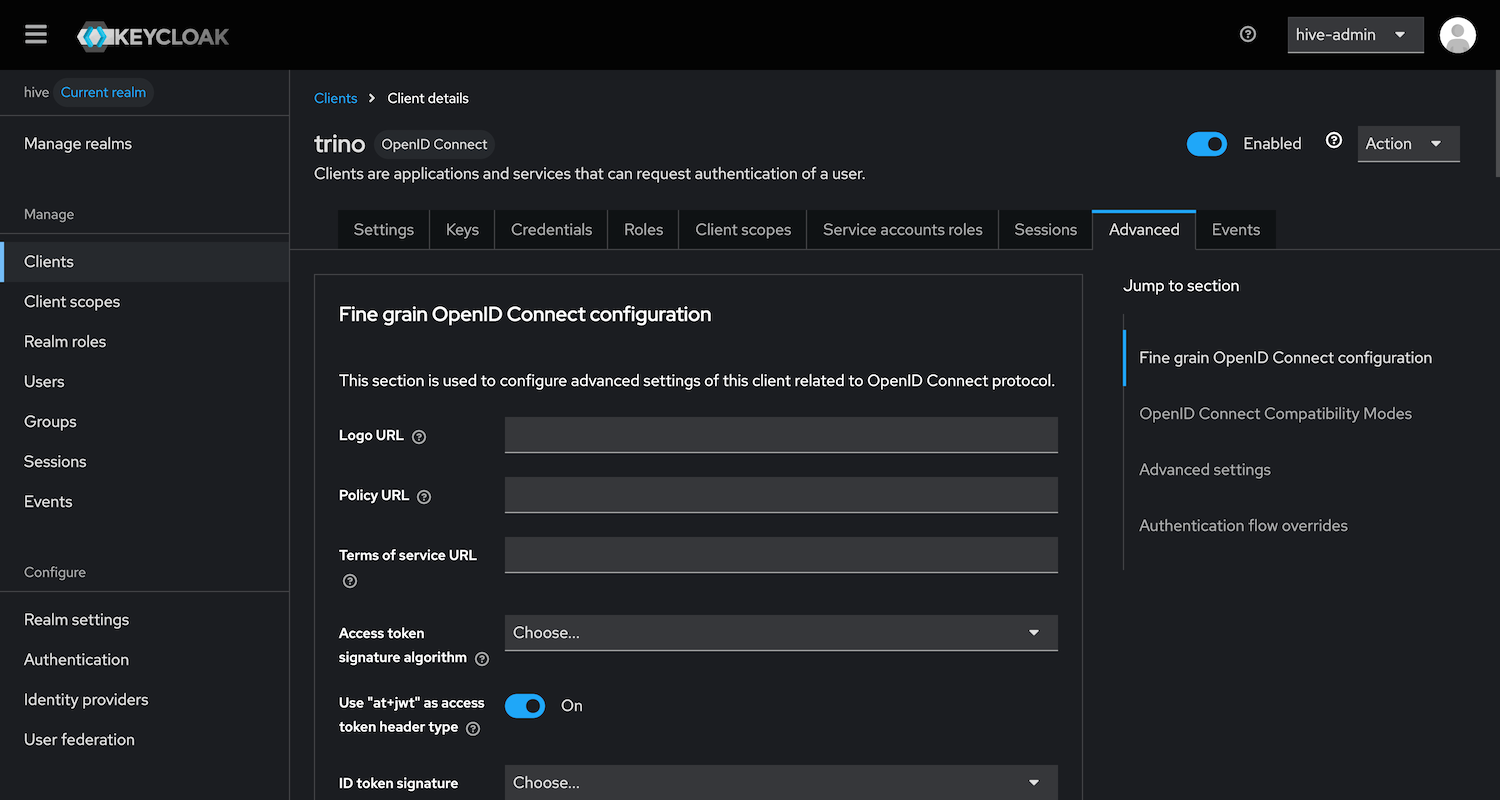Screen dimensions: 1500x800
Task: Disable the client Enabled toggle
Action: (x=1206, y=144)
